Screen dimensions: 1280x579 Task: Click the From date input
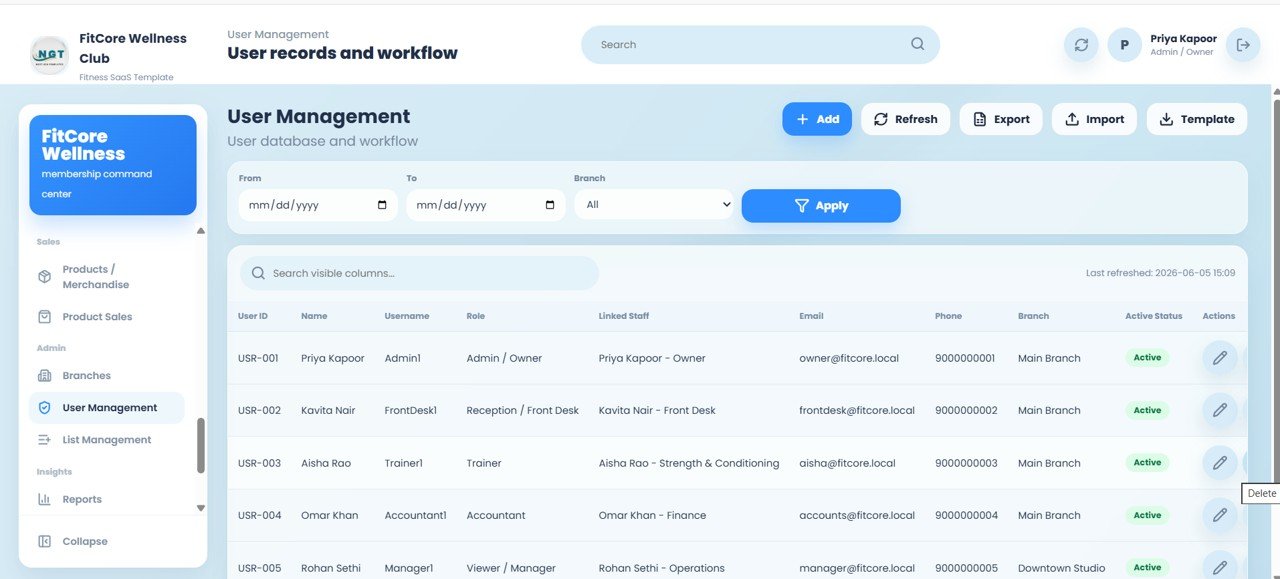click(x=318, y=205)
